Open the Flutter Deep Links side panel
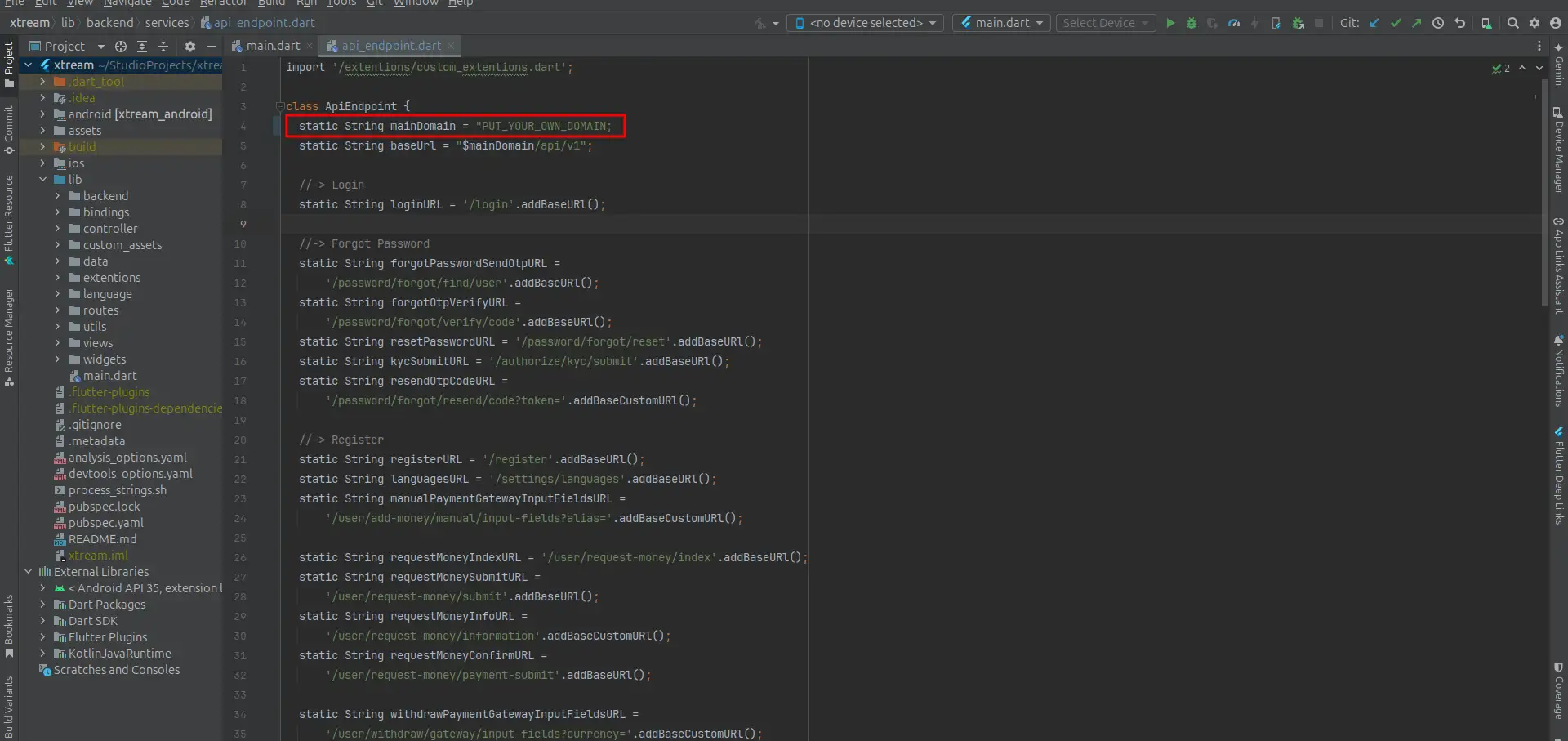This screenshot has width=1568, height=741. pos(1559,475)
